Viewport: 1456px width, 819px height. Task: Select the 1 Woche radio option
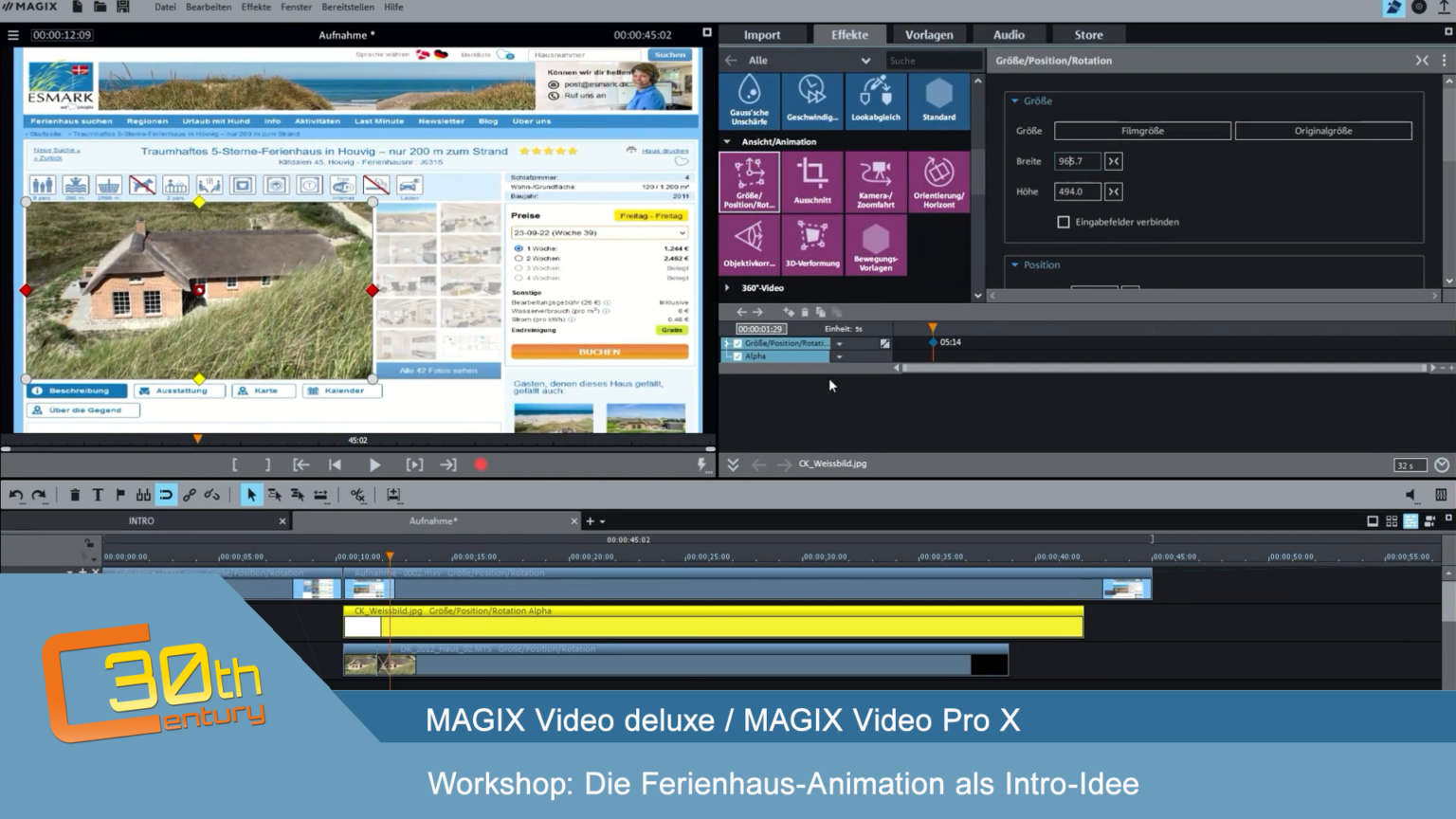(x=518, y=248)
